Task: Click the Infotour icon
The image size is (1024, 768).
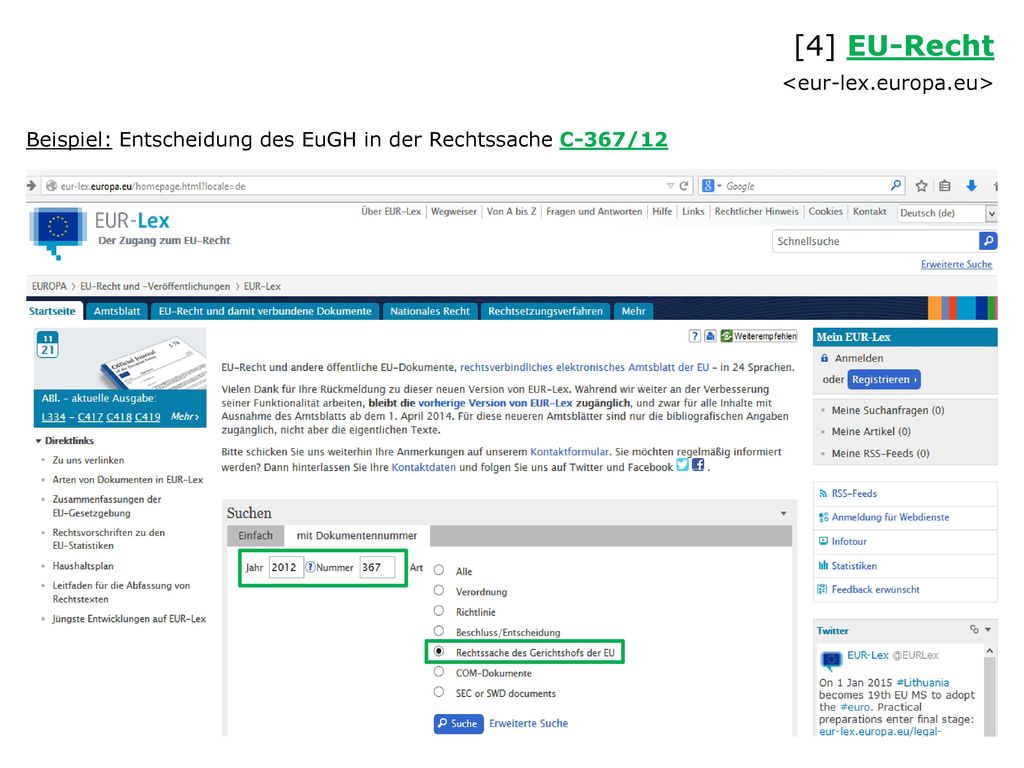Action: click(823, 541)
